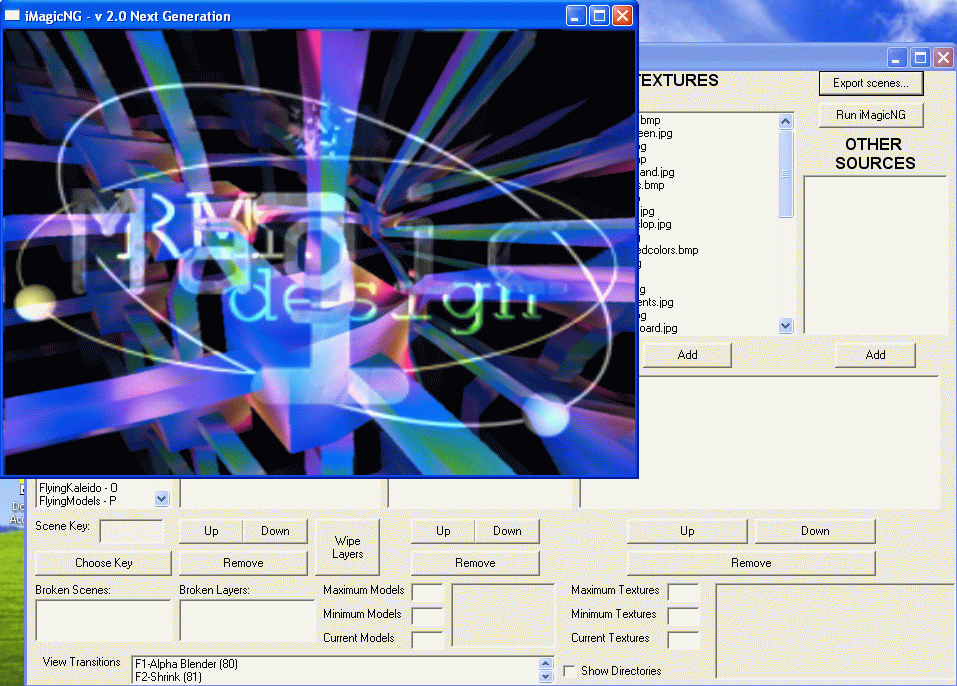The height and width of the screenshot is (686, 957).
Task: Click Remove button right of Wipe Layers
Action: pyautogui.click(x=475, y=563)
